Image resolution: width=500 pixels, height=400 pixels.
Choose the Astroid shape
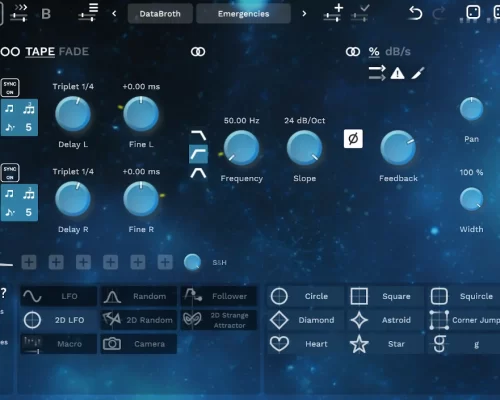[386, 320]
